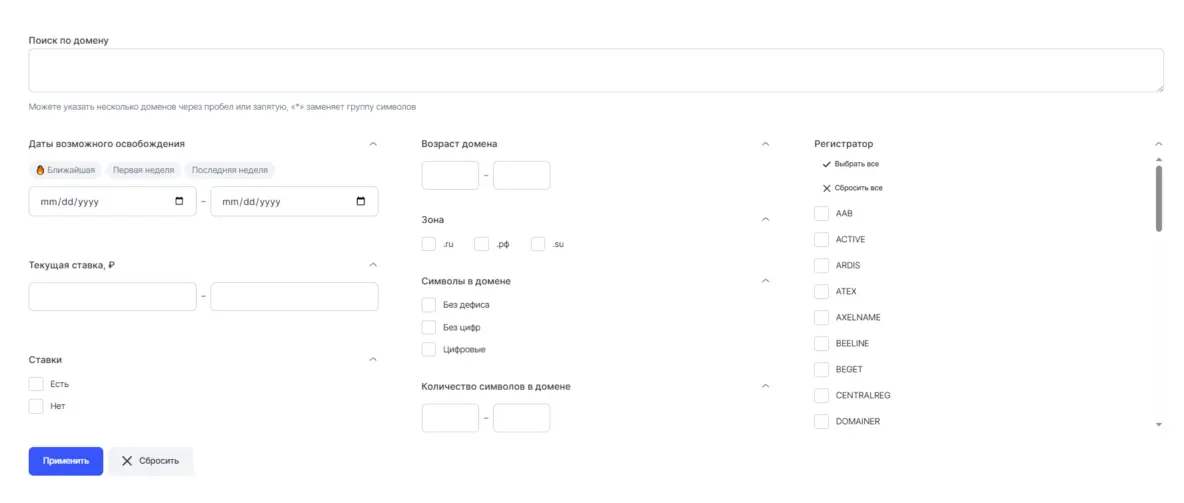Click the registrar list scroll-down arrow
The height and width of the screenshot is (503, 1184).
point(1159,425)
